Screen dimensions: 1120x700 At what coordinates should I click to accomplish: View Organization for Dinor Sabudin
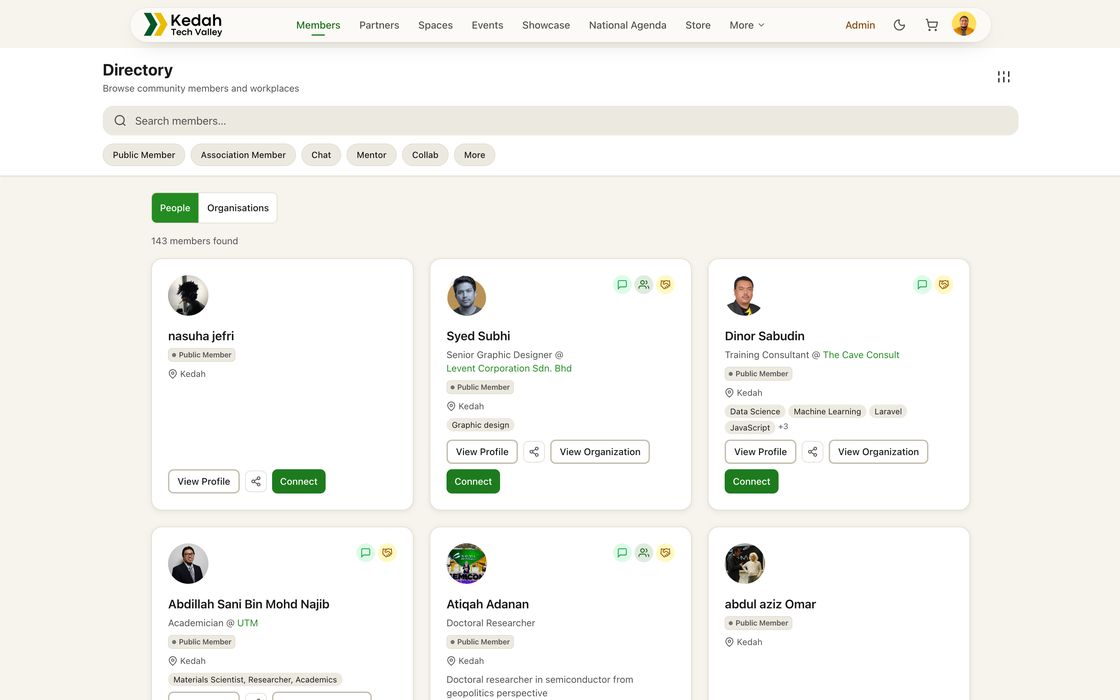pos(878,451)
